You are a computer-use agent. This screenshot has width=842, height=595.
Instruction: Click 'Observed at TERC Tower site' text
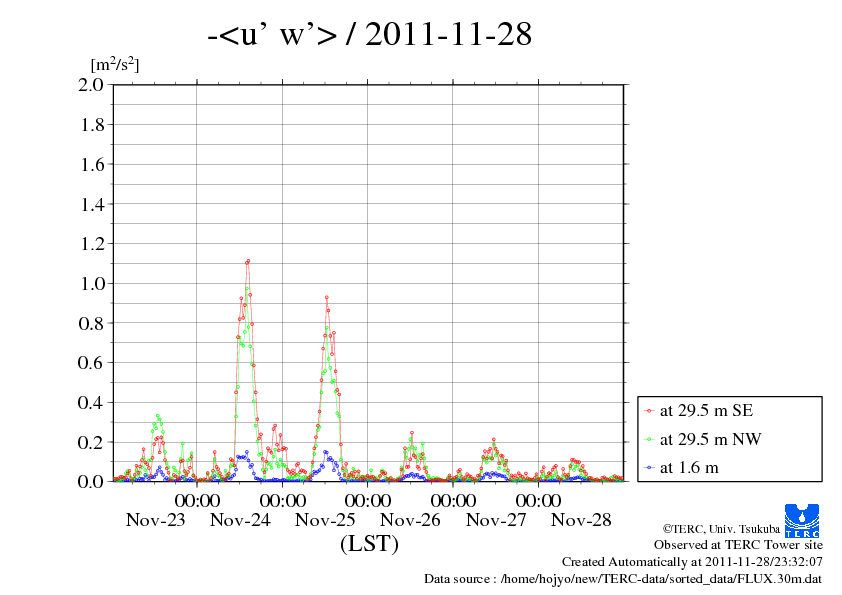(x=738, y=545)
